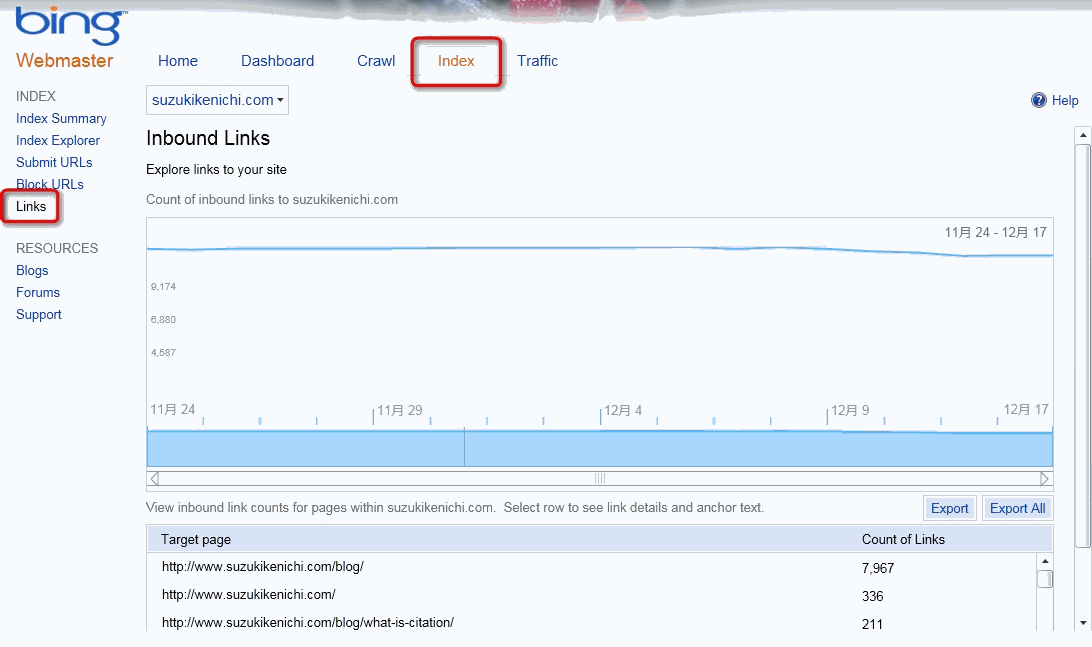1092x647 pixels.
Task: Click the blue Help question mark icon
Action: (1038, 100)
